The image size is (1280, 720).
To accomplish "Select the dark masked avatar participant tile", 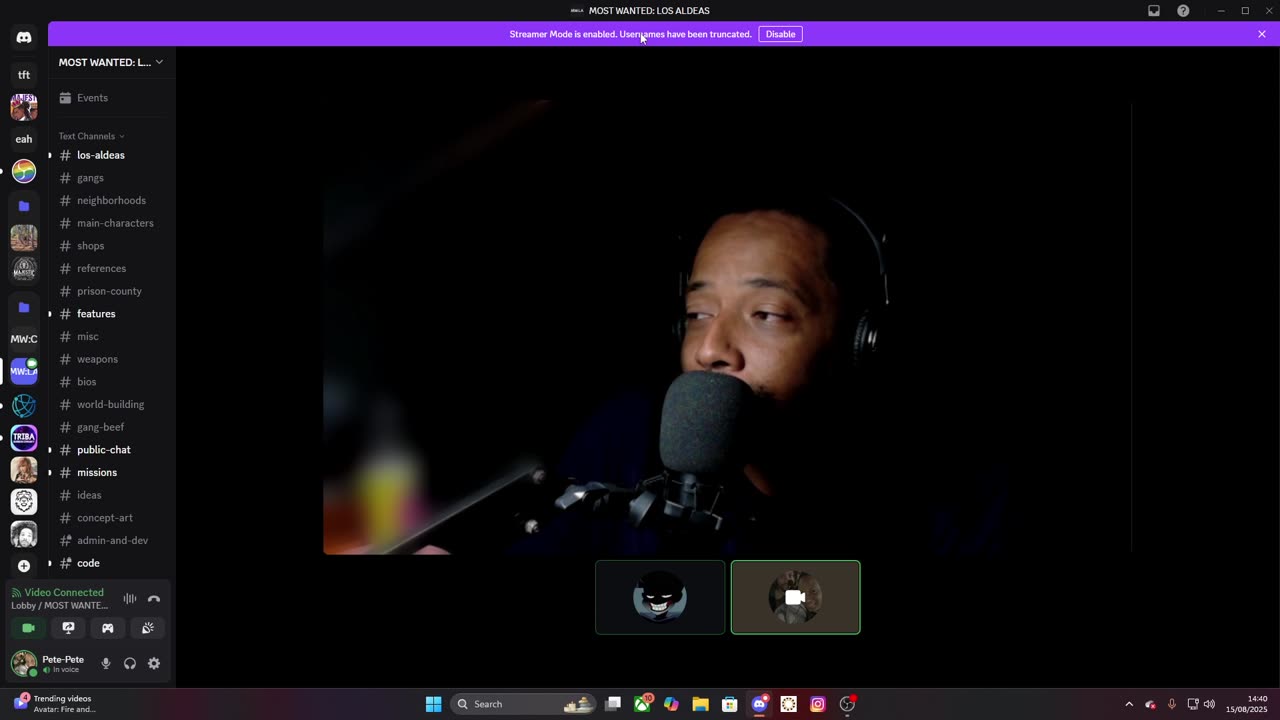I will [660, 597].
